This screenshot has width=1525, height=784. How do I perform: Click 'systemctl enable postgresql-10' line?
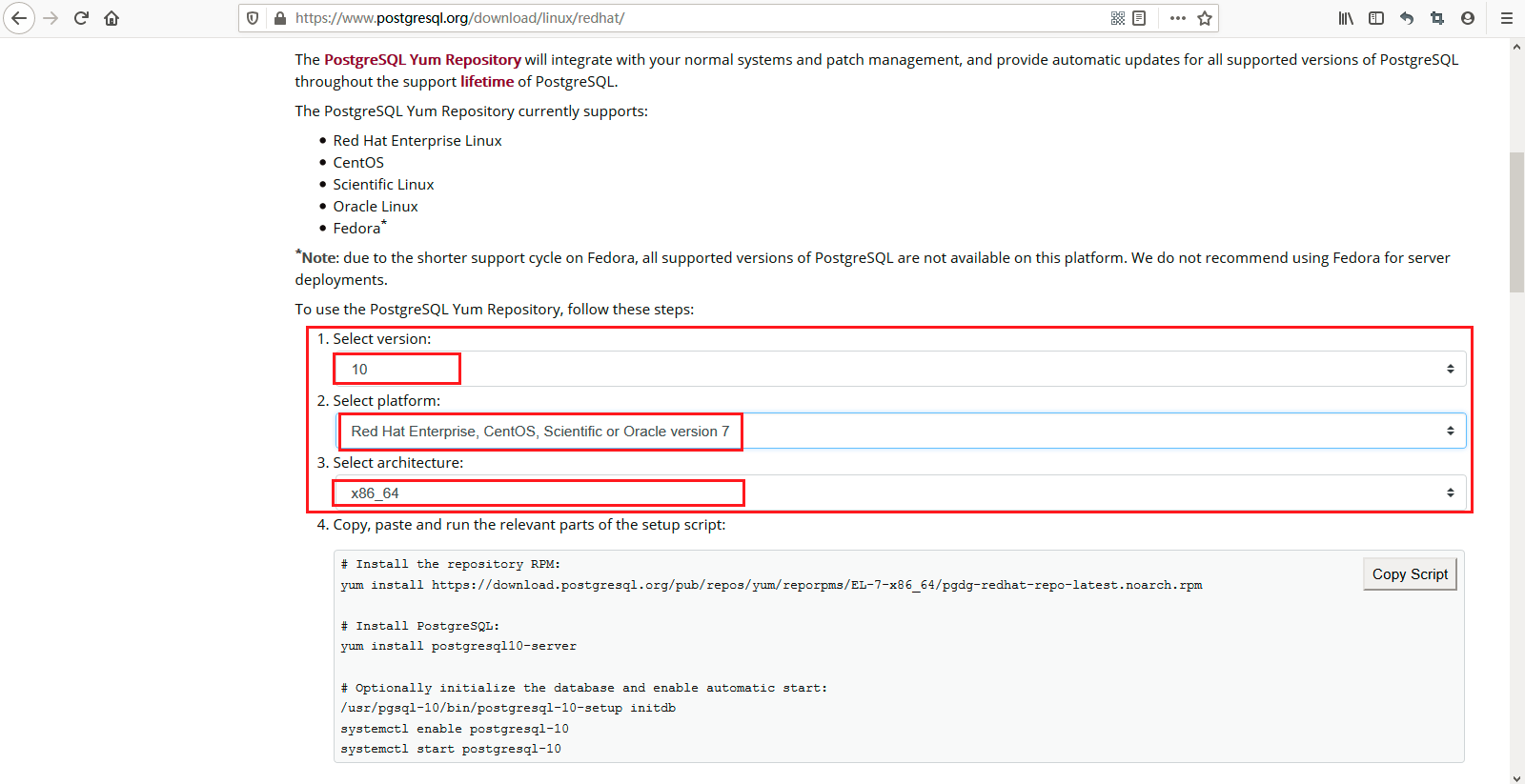click(455, 729)
